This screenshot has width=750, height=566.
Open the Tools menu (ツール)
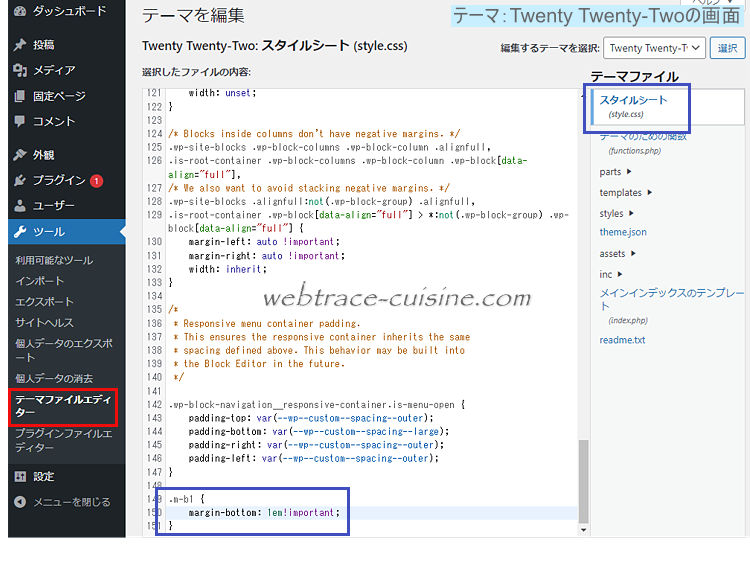[67, 232]
